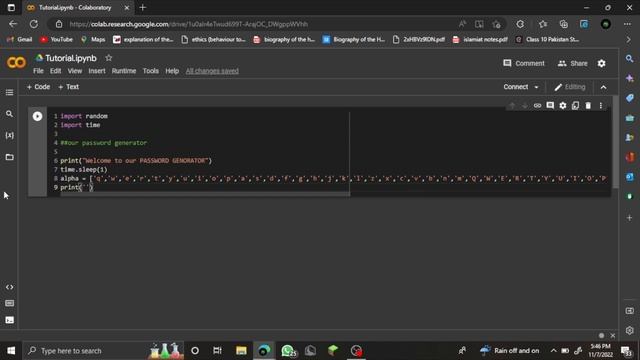The width and height of the screenshot is (640, 360).
Task: Open the Runtime menu
Action: 124,71
